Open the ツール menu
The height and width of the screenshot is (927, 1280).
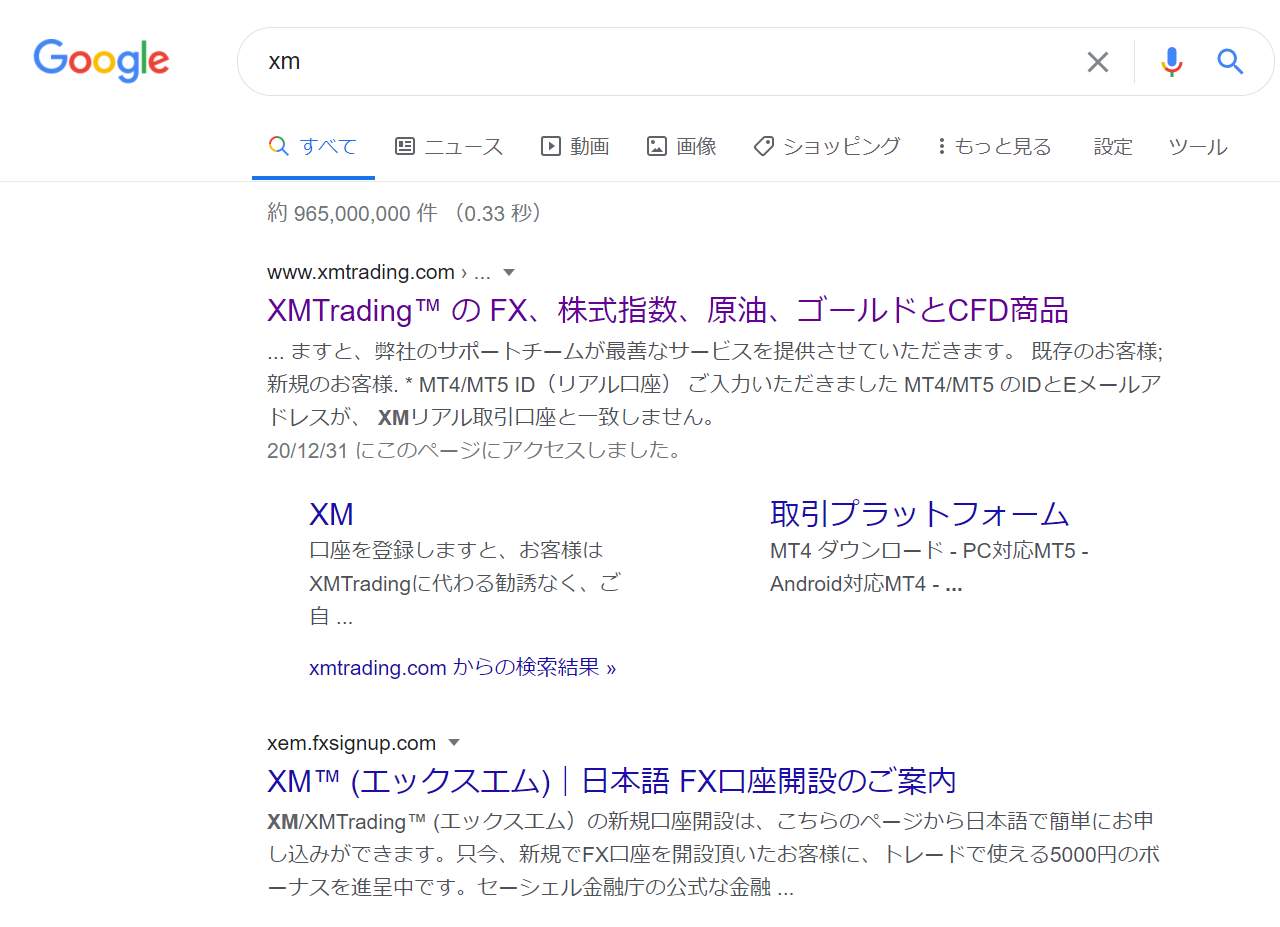(x=1197, y=146)
